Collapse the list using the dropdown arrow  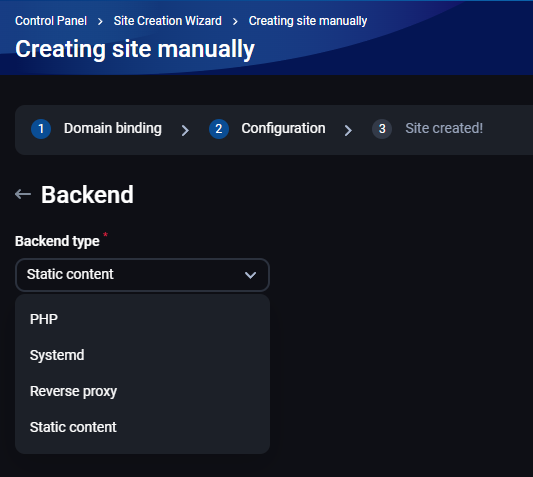click(x=251, y=275)
